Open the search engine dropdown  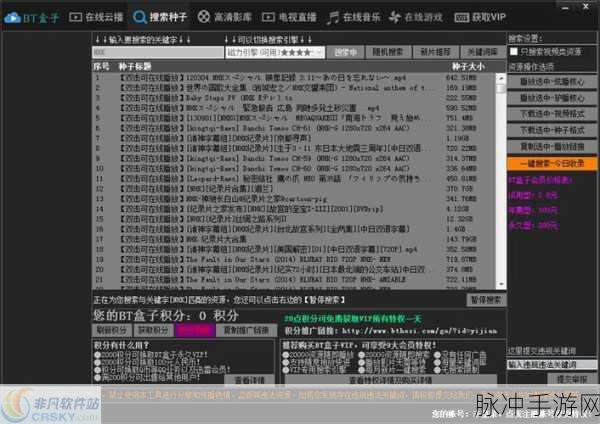[275, 52]
